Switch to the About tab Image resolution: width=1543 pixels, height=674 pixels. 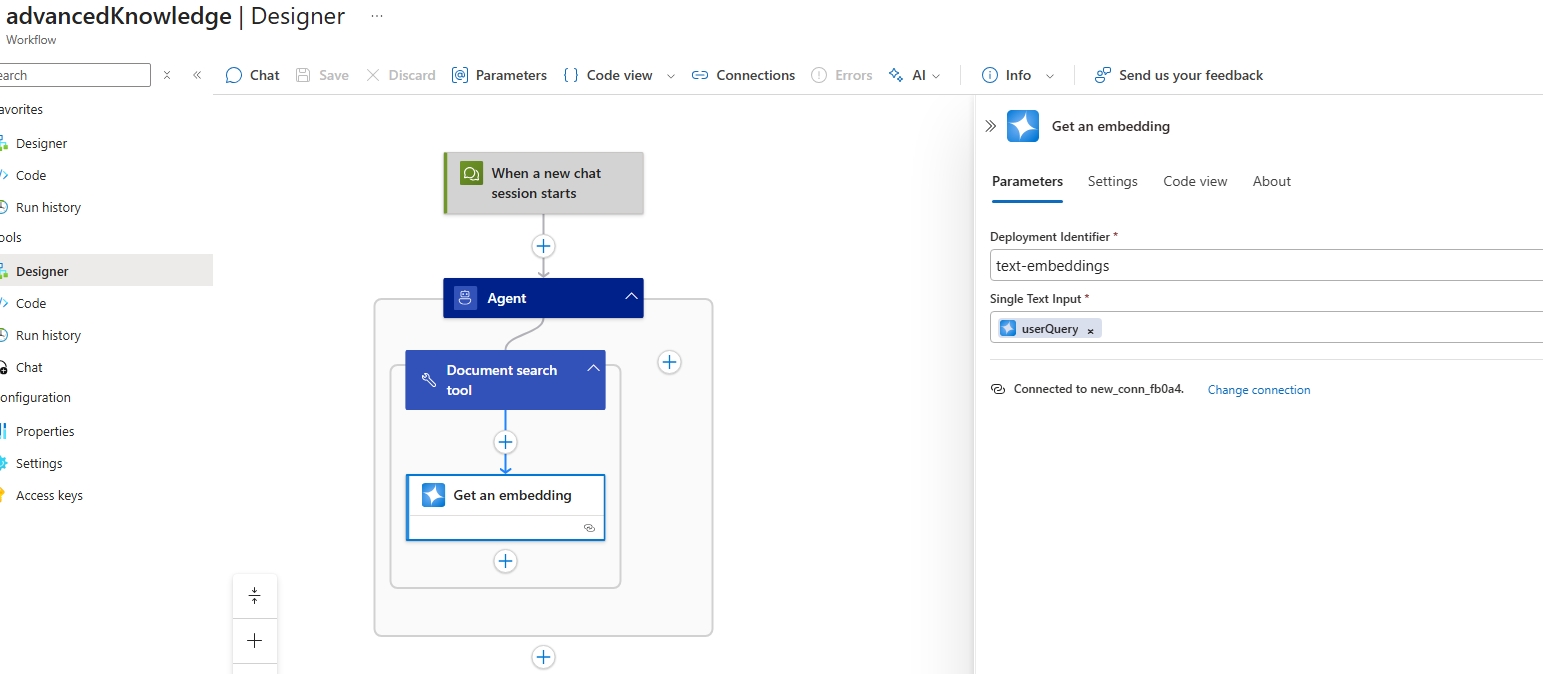point(1272,181)
